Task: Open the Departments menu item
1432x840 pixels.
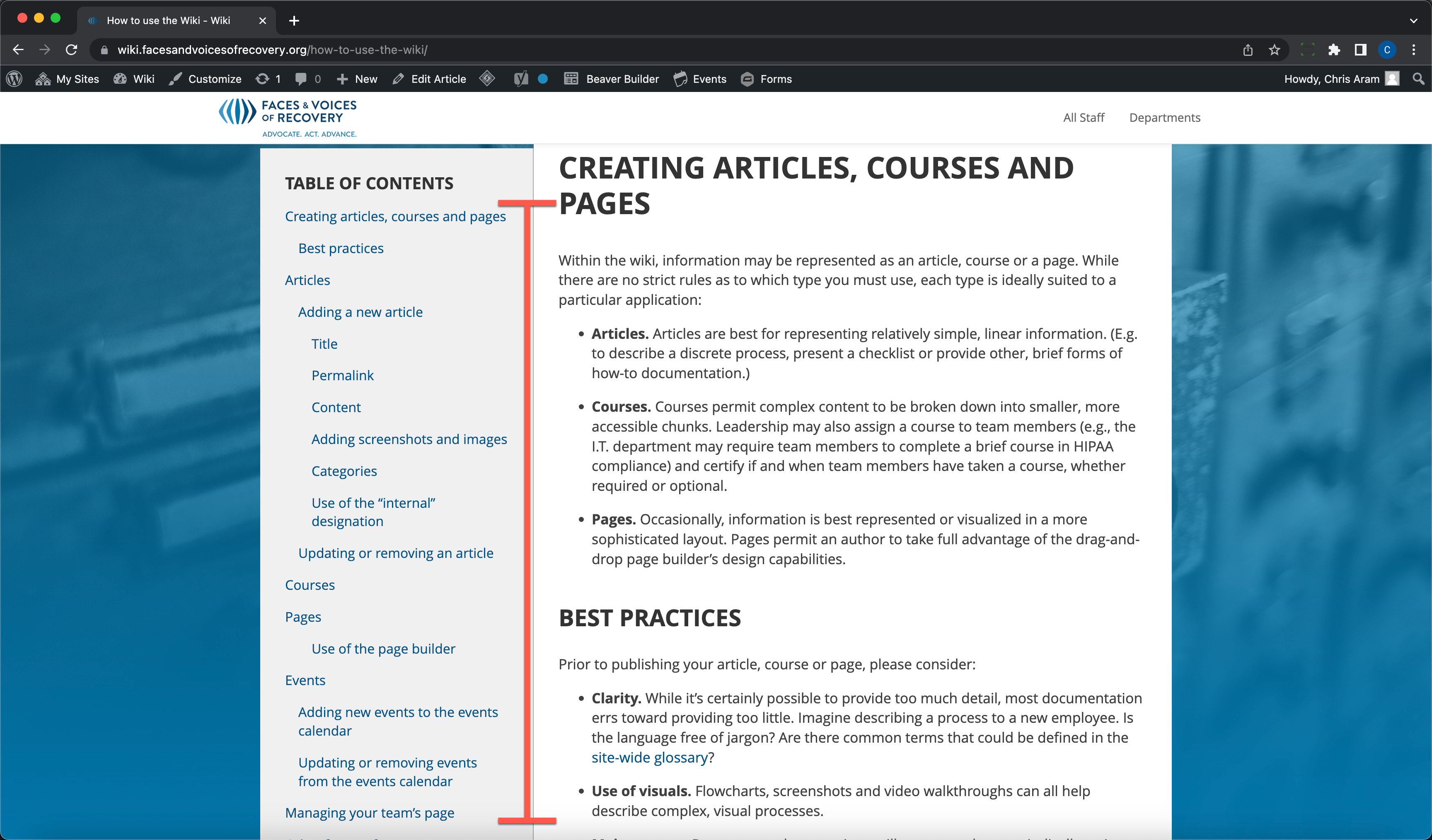Action: (x=1164, y=118)
